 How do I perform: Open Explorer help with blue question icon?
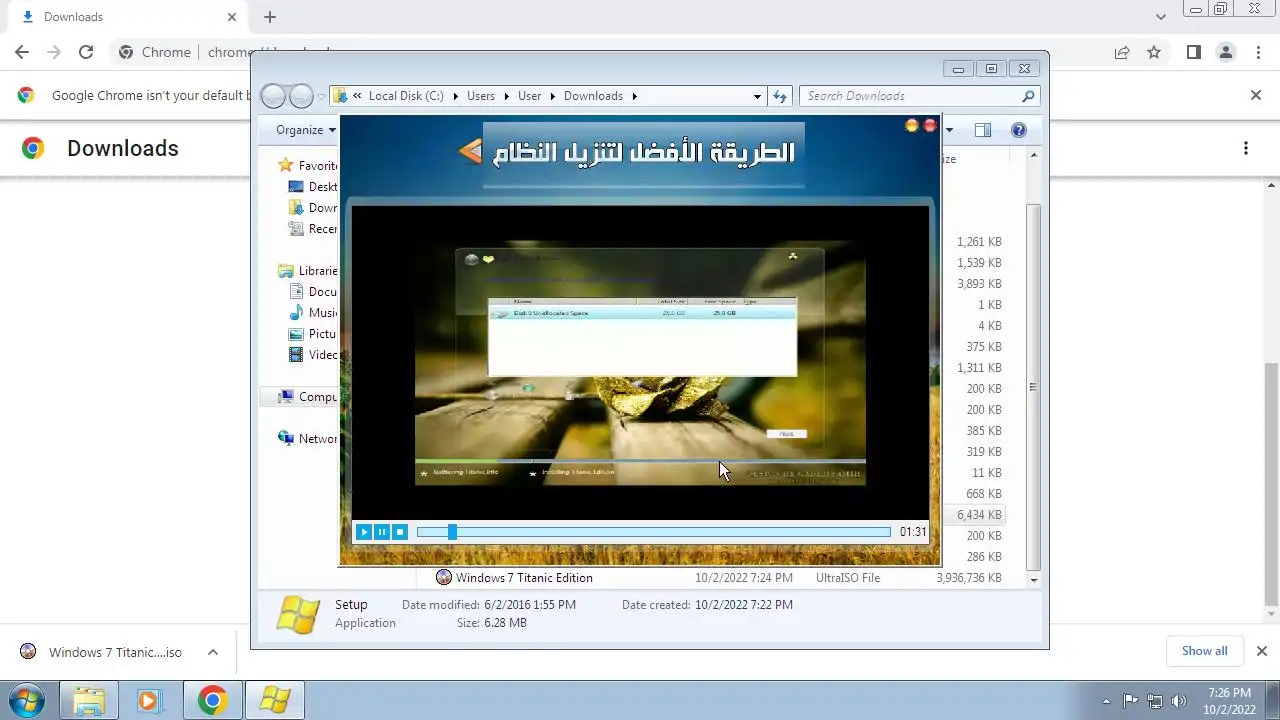click(x=1019, y=130)
